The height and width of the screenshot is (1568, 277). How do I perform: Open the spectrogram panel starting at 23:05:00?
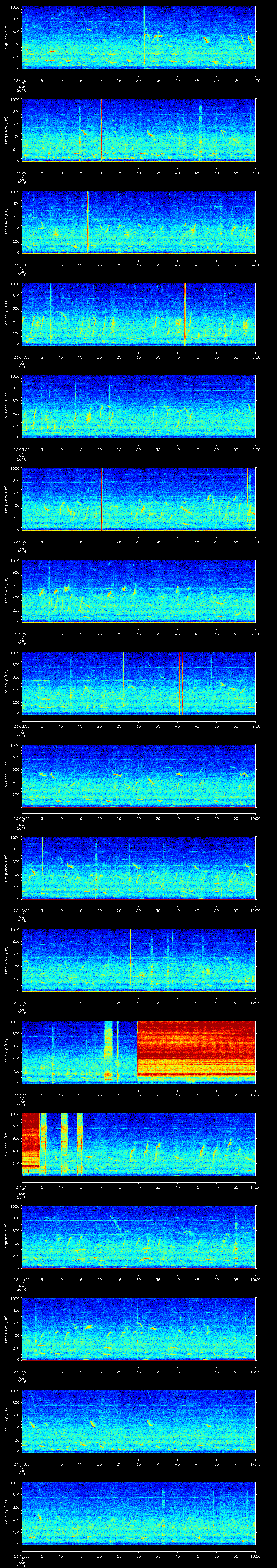(x=138, y=407)
